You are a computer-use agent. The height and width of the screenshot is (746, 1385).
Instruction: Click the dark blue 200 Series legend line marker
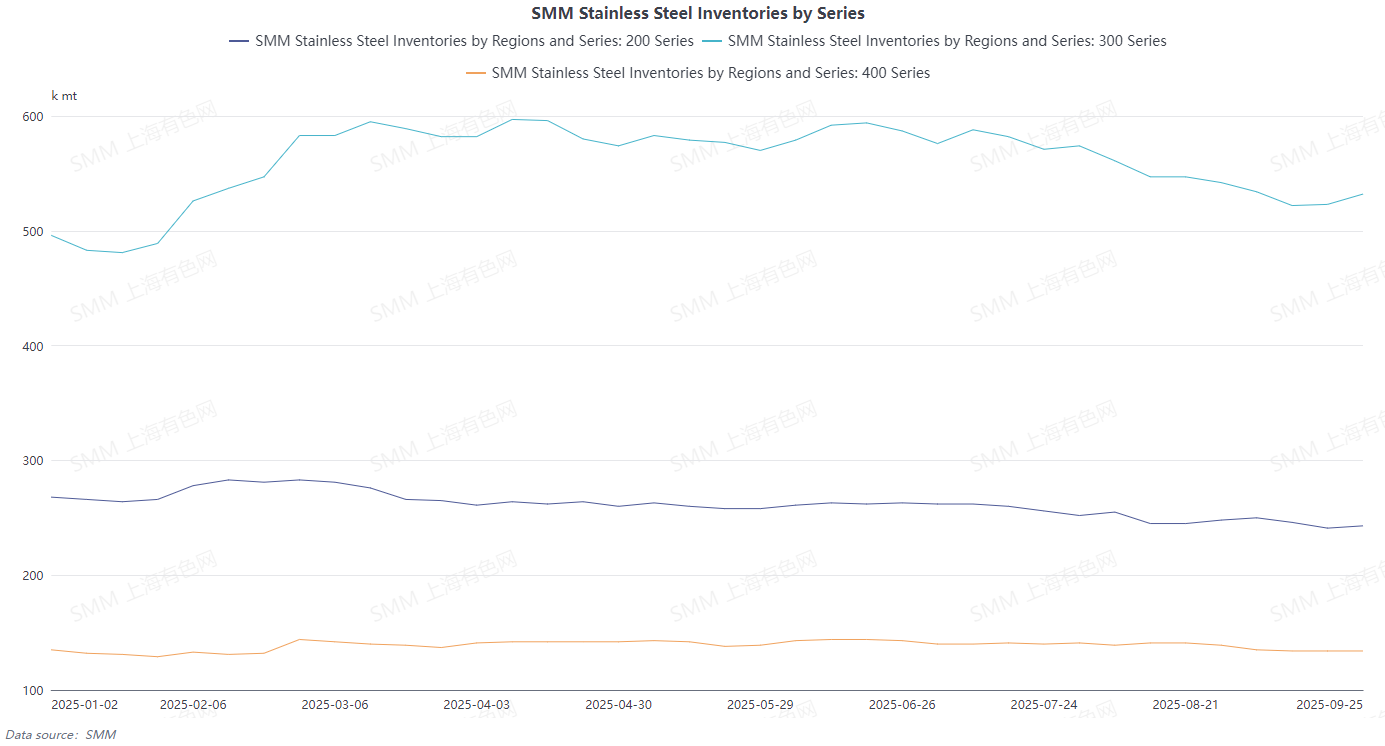pos(240,41)
